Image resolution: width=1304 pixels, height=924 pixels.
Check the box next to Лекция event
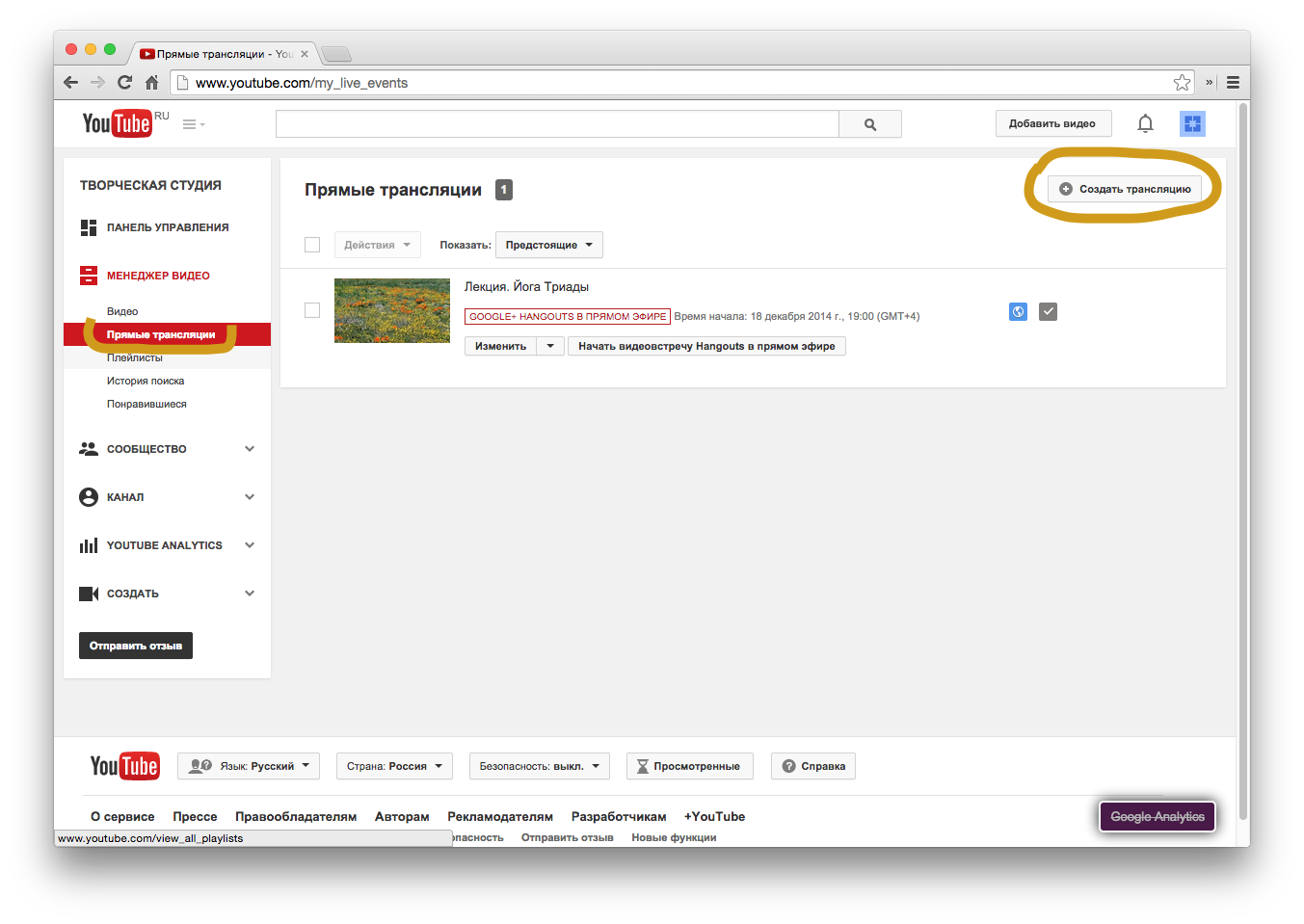pos(312,310)
